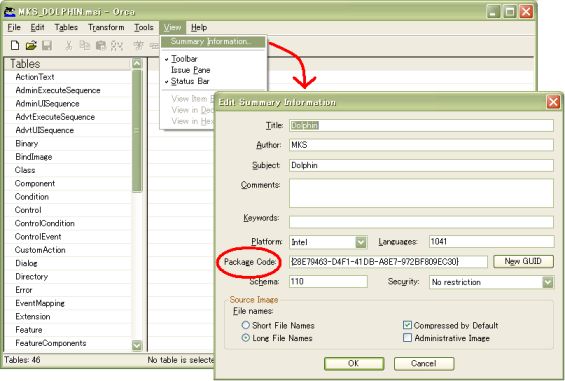This screenshot has height=381, width=565.
Task: Click the Package Code GUID field
Action: (x=388, y=261)
